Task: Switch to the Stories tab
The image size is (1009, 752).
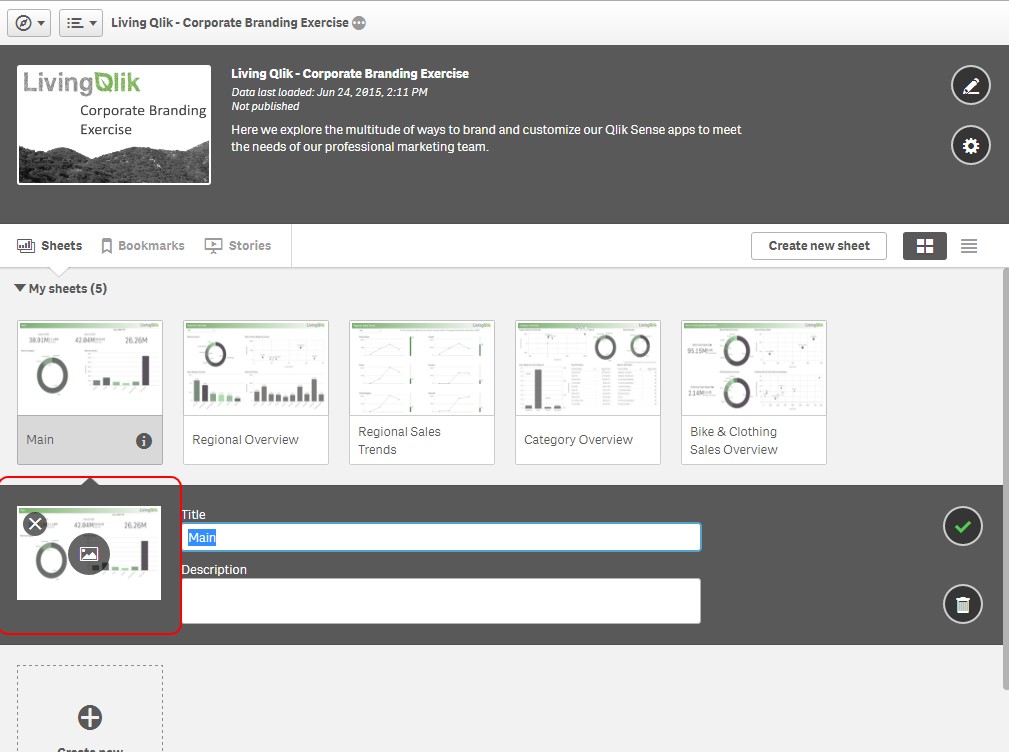Action: pos(238,245)
